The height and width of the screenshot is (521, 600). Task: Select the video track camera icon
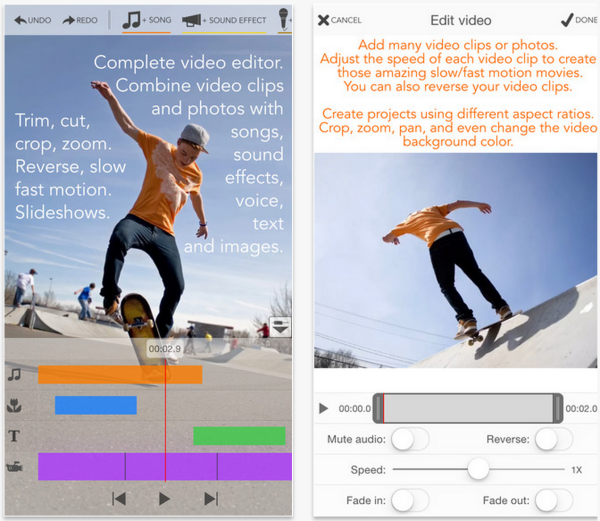pos(15,467)
